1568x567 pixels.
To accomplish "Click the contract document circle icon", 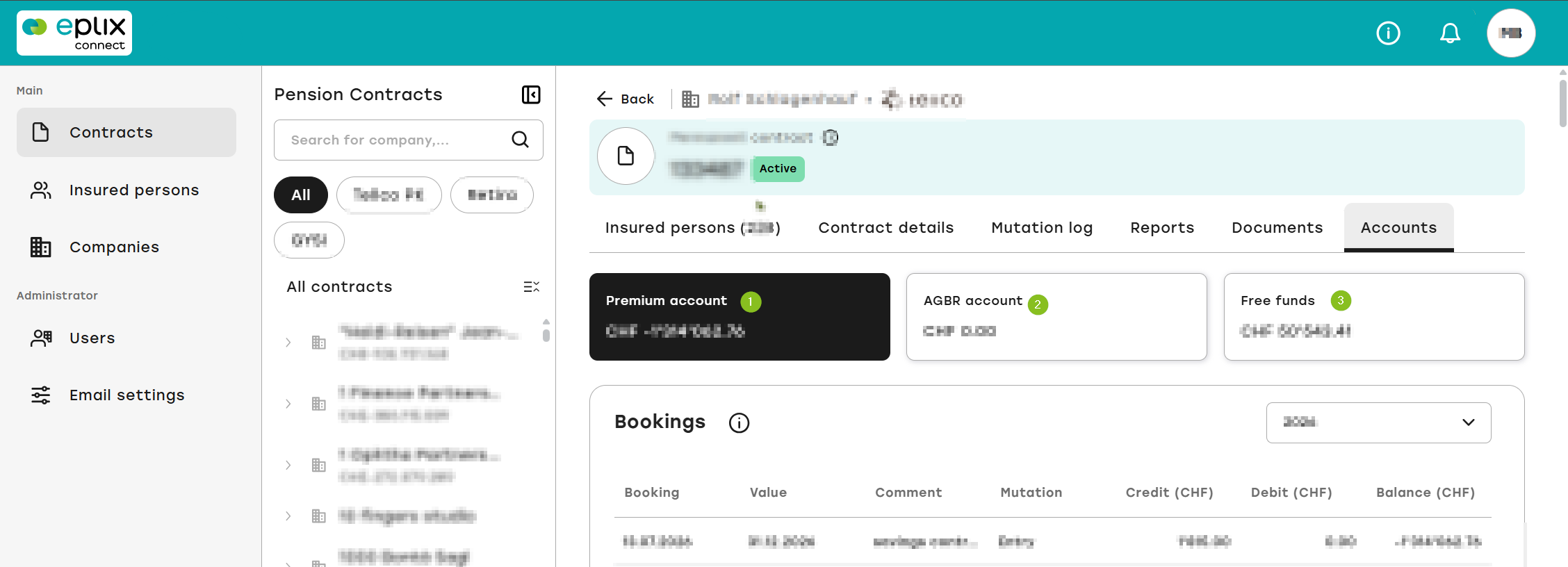I will [x=626, y=156].
